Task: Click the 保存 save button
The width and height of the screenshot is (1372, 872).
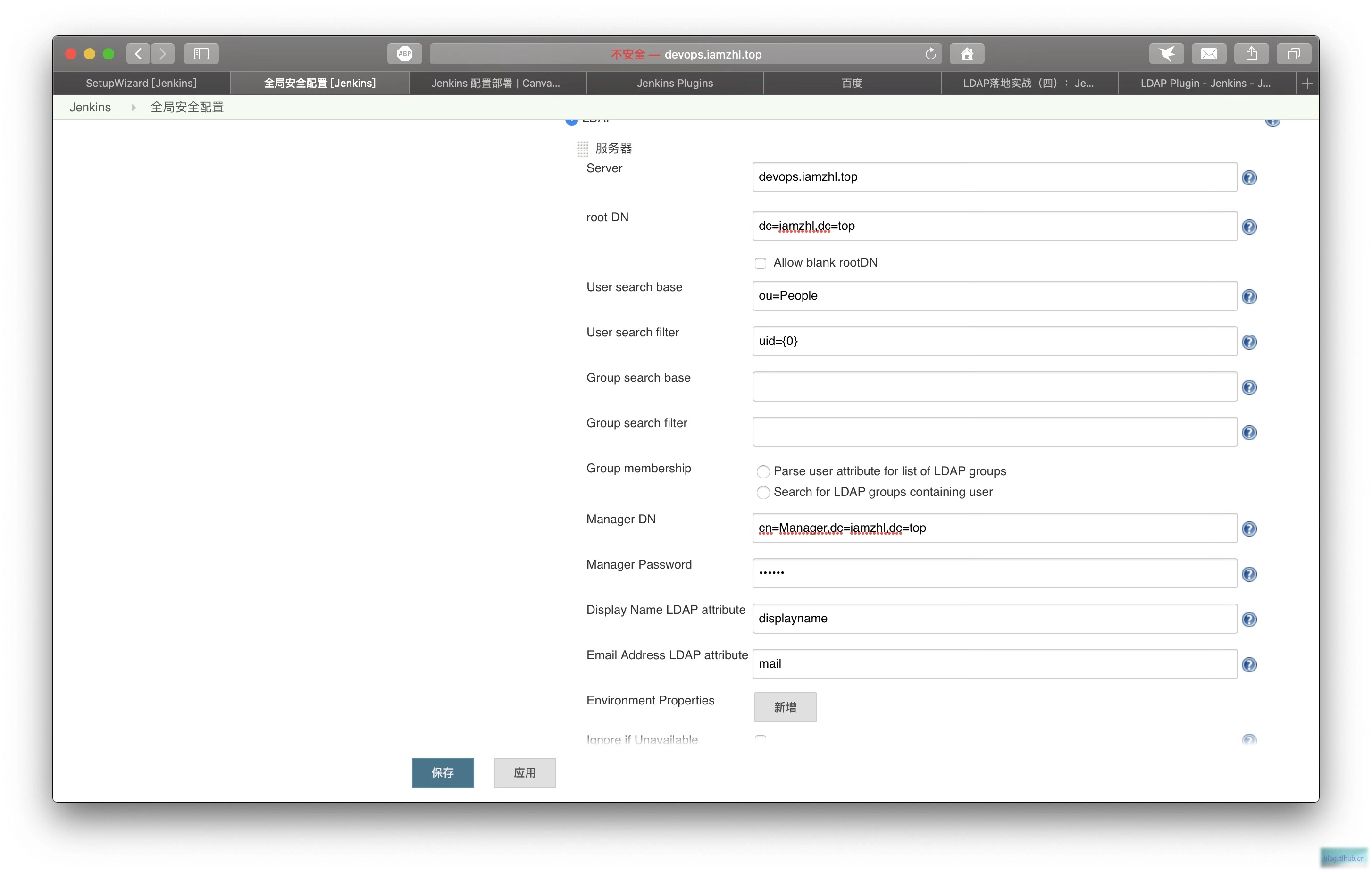Action: pos(443,772)
